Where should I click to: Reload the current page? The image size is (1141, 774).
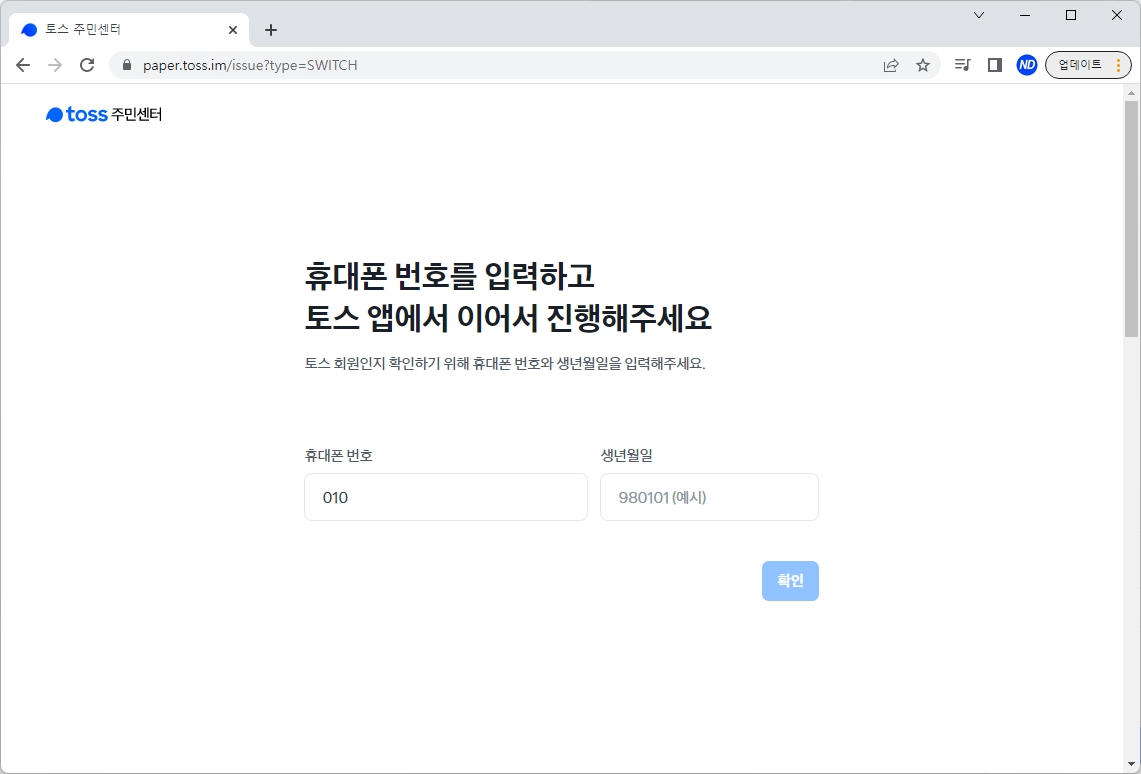87,65
